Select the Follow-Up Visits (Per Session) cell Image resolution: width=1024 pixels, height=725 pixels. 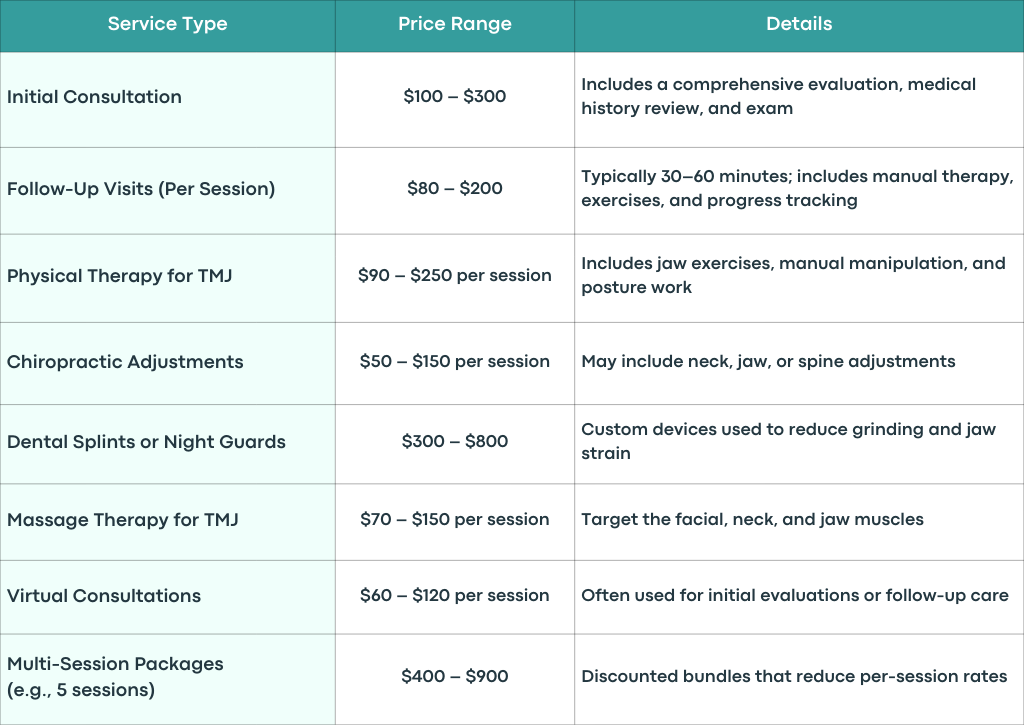coord(167,191)
